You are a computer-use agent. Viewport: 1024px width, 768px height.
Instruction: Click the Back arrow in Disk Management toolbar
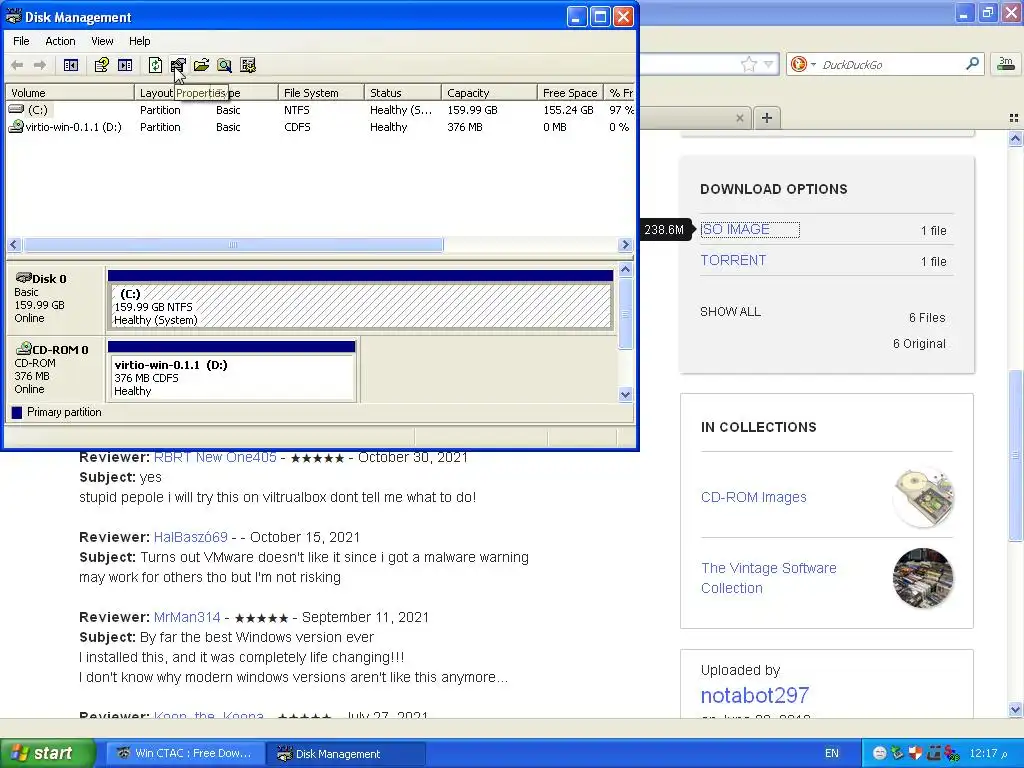(18, 65)
